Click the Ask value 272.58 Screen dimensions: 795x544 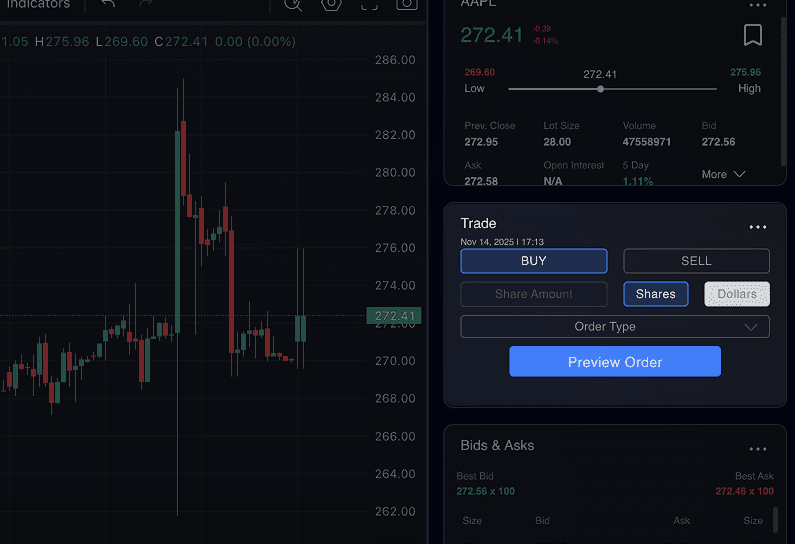[x=481, y=181]
